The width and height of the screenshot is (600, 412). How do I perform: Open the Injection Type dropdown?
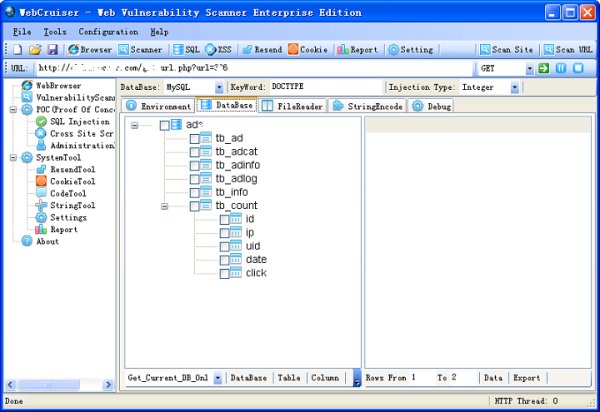point(515,87)
